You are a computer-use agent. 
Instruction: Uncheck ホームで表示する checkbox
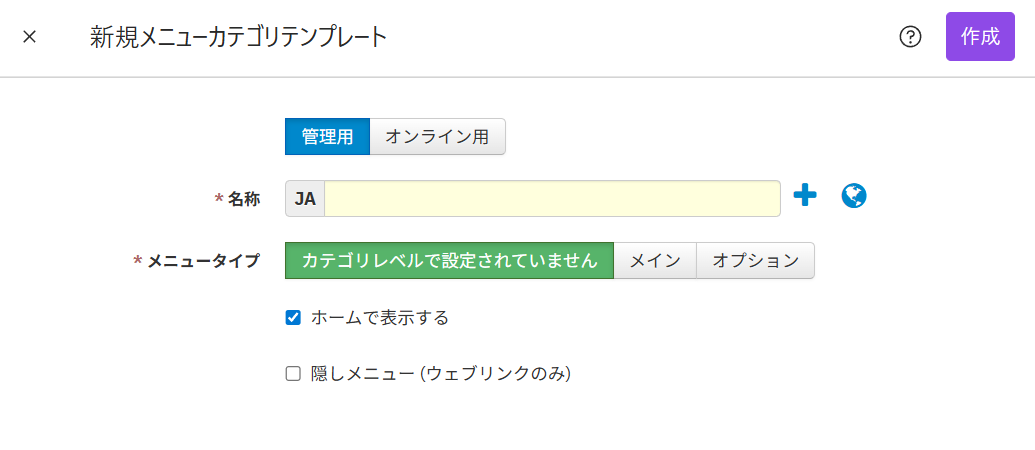click(293, 318)
